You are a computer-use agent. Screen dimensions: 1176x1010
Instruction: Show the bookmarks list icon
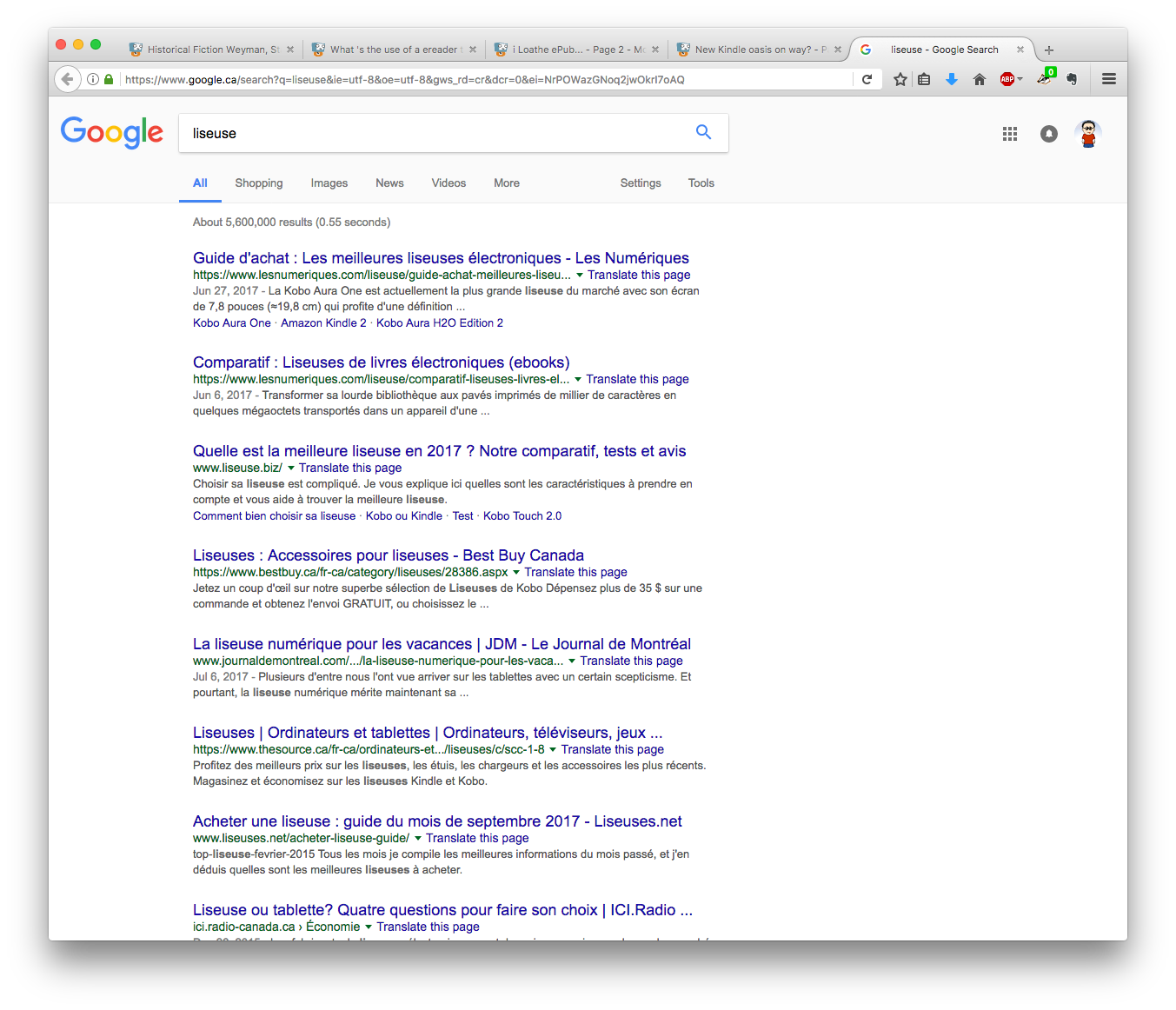point(924,79)
